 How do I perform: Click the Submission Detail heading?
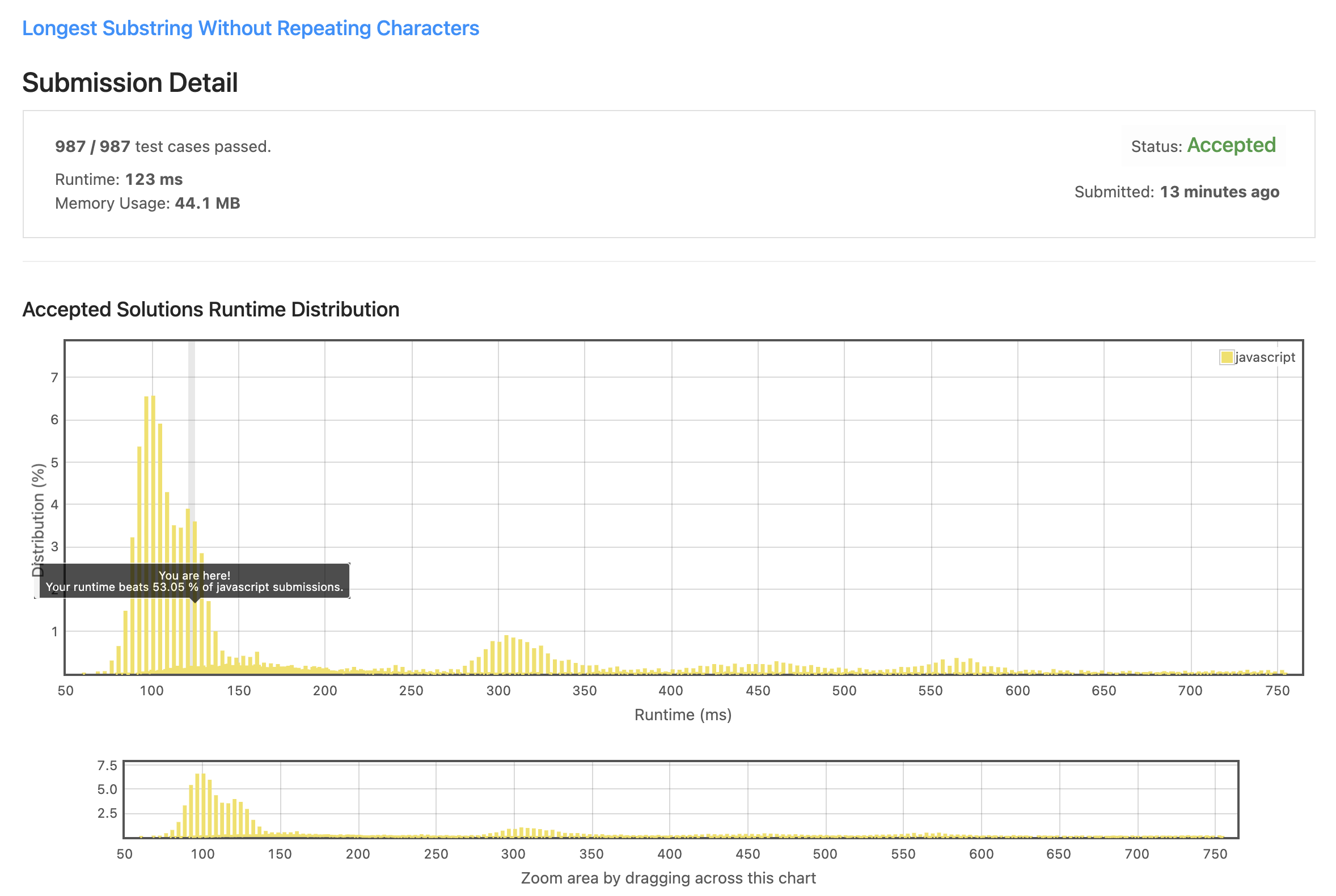pyautogui.click(x=130, y=83)
